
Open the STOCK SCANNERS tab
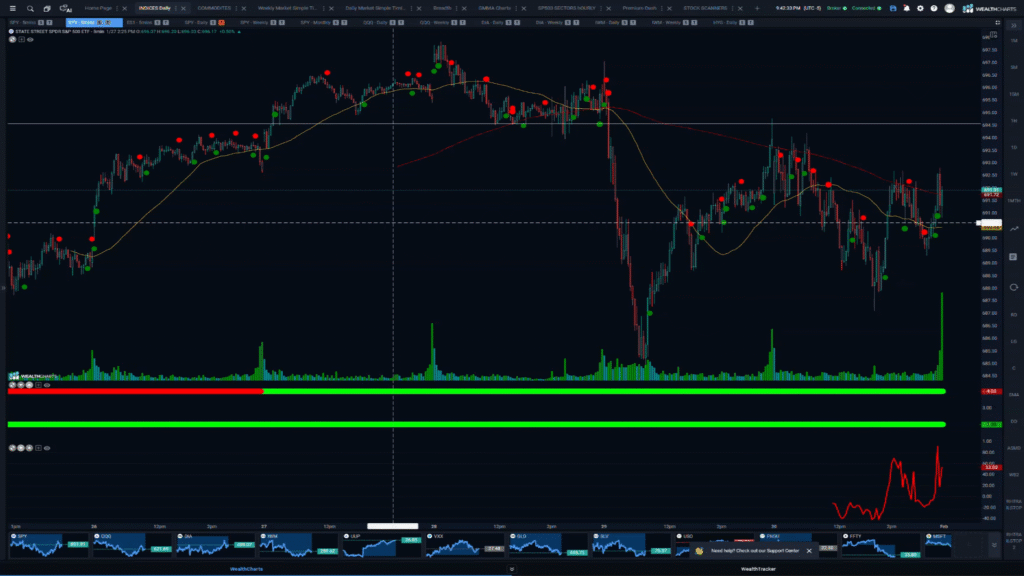[x=705, y=8]
